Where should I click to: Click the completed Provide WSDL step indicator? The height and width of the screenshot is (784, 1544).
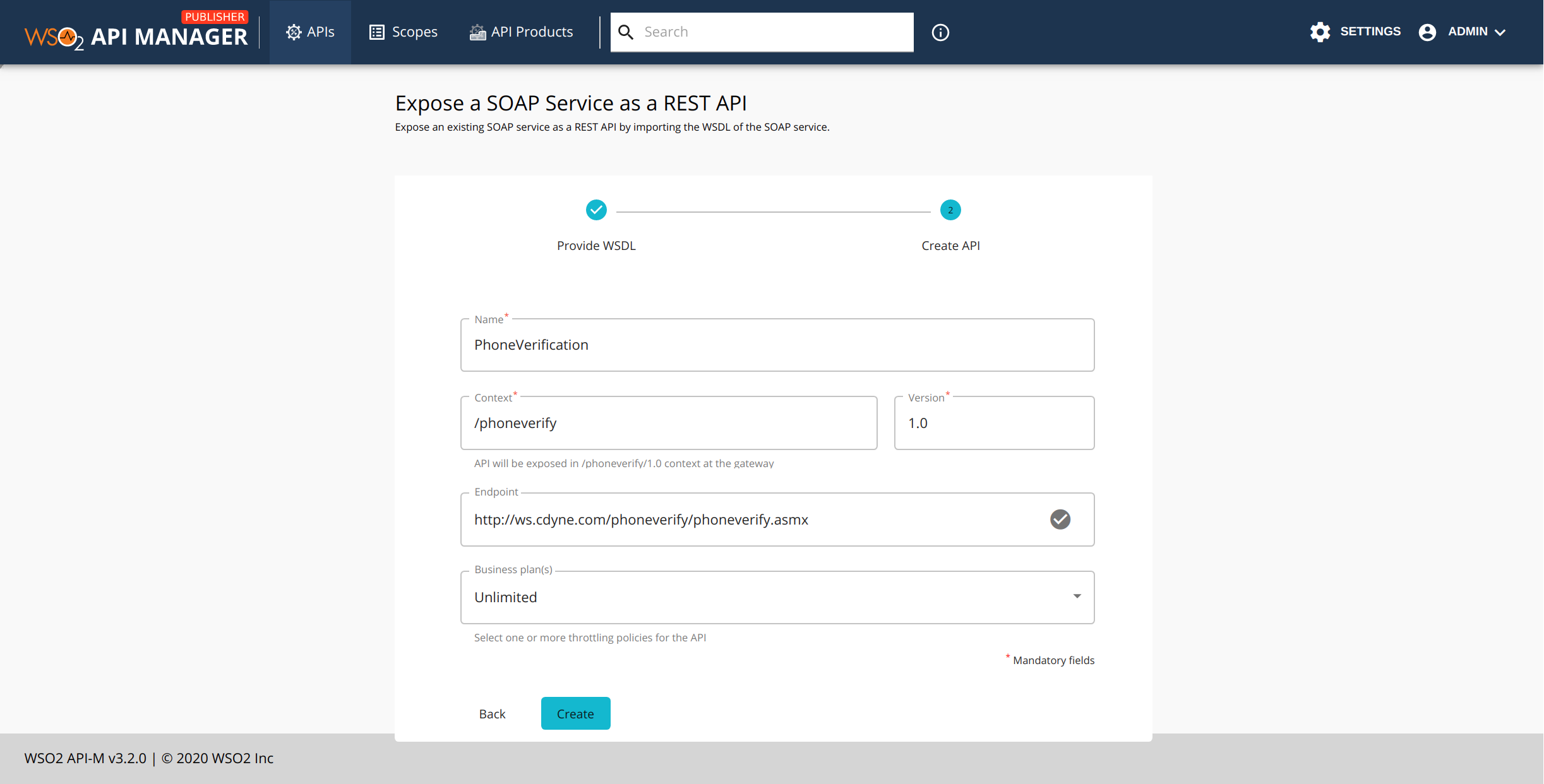click(595, 210)
